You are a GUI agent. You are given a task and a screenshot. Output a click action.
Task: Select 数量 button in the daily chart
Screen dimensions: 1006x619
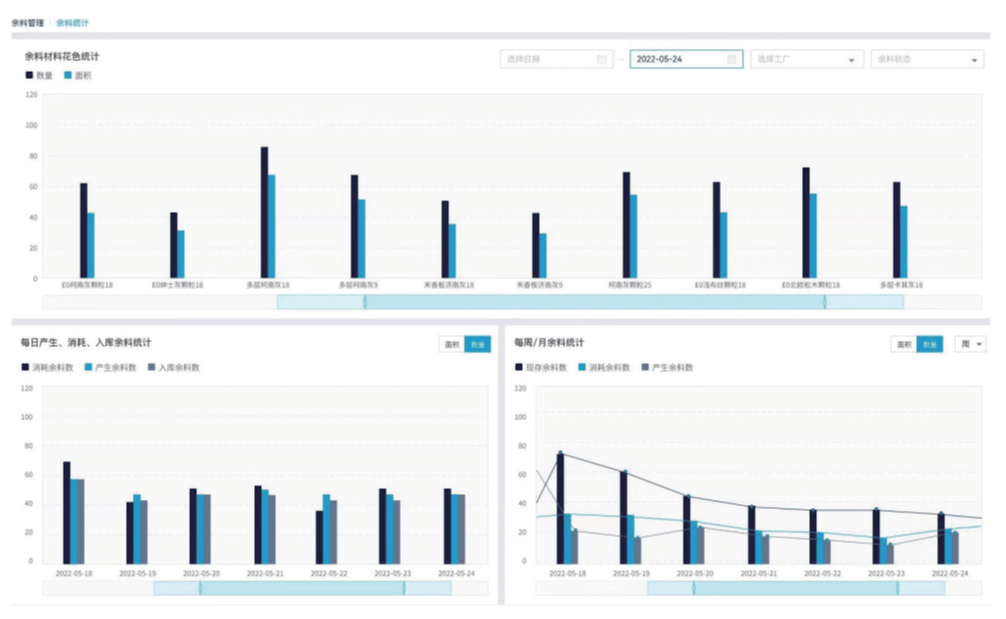coord(478,344)
